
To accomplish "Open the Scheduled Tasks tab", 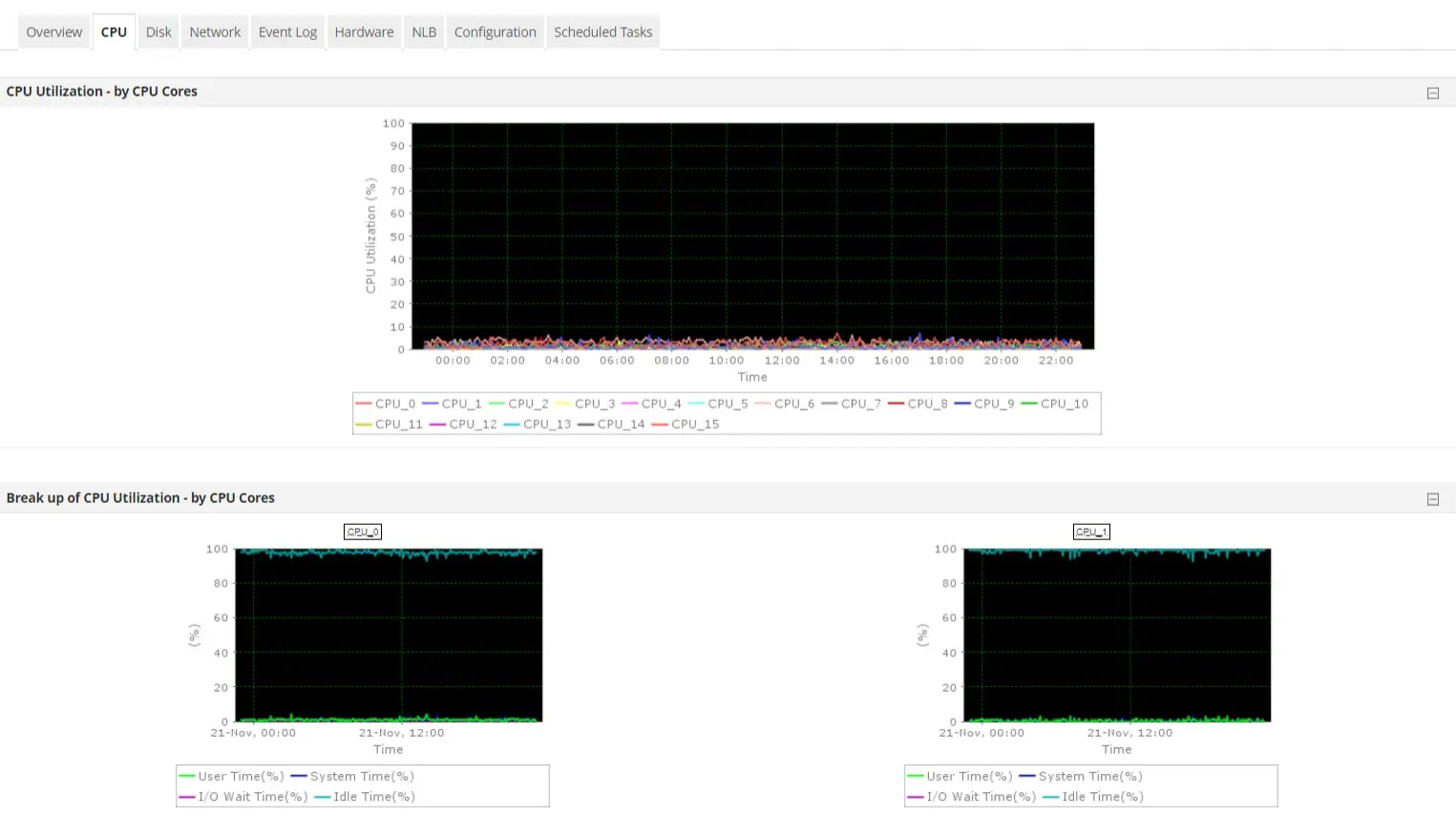I will (603, 31).
